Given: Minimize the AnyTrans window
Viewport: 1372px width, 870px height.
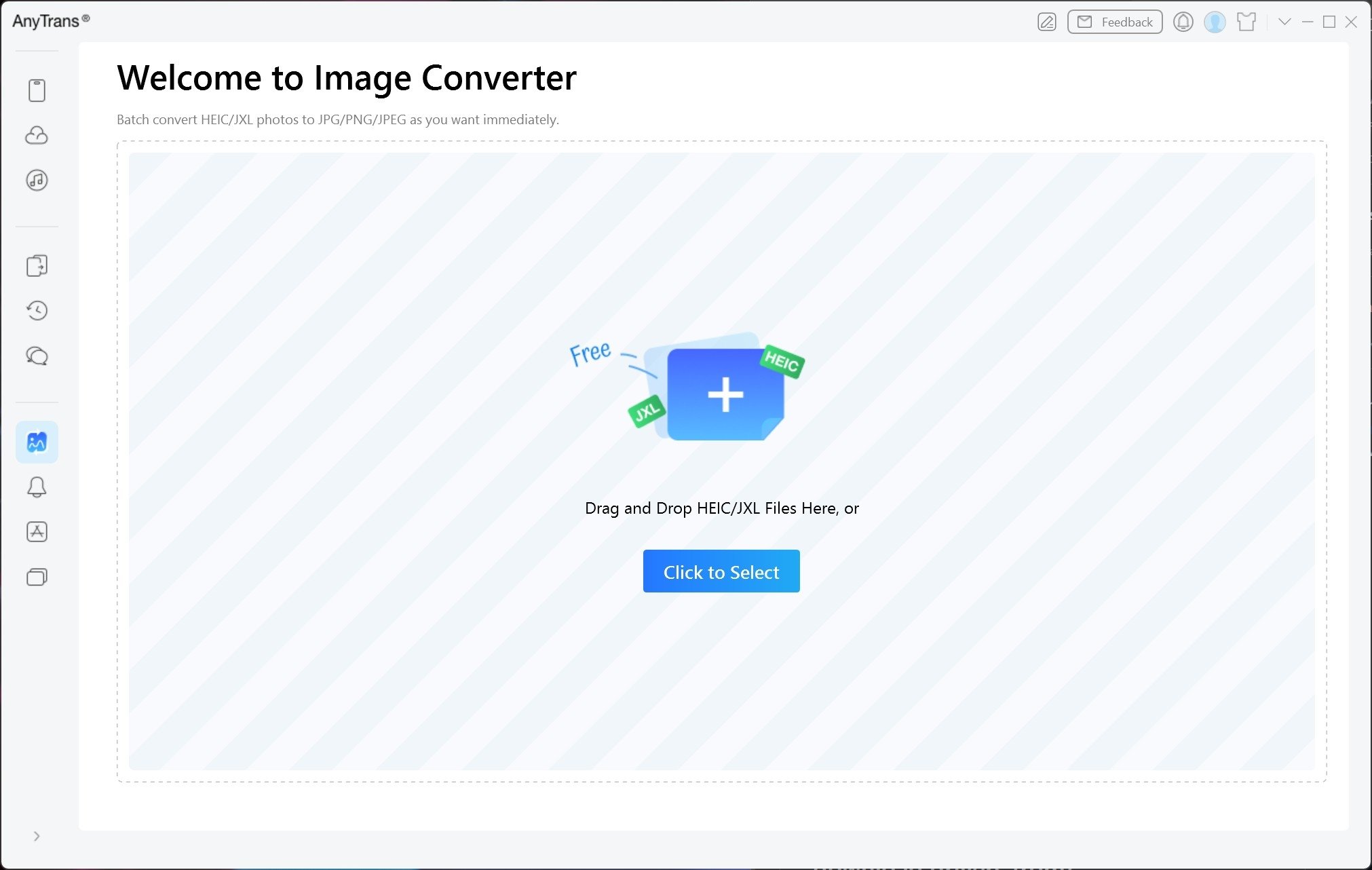Looking at the screenshot, I should (x=1308, y=22).
